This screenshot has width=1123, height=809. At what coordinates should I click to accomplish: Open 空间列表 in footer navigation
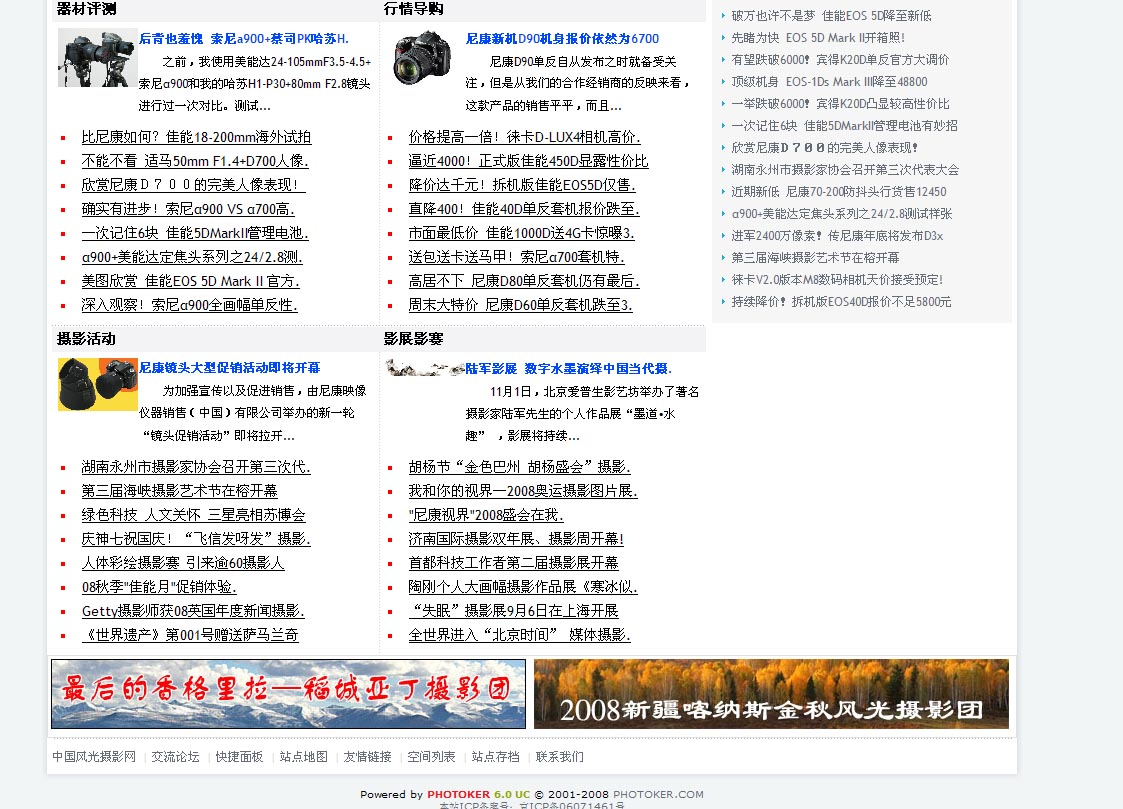click(x=431, y=757)
